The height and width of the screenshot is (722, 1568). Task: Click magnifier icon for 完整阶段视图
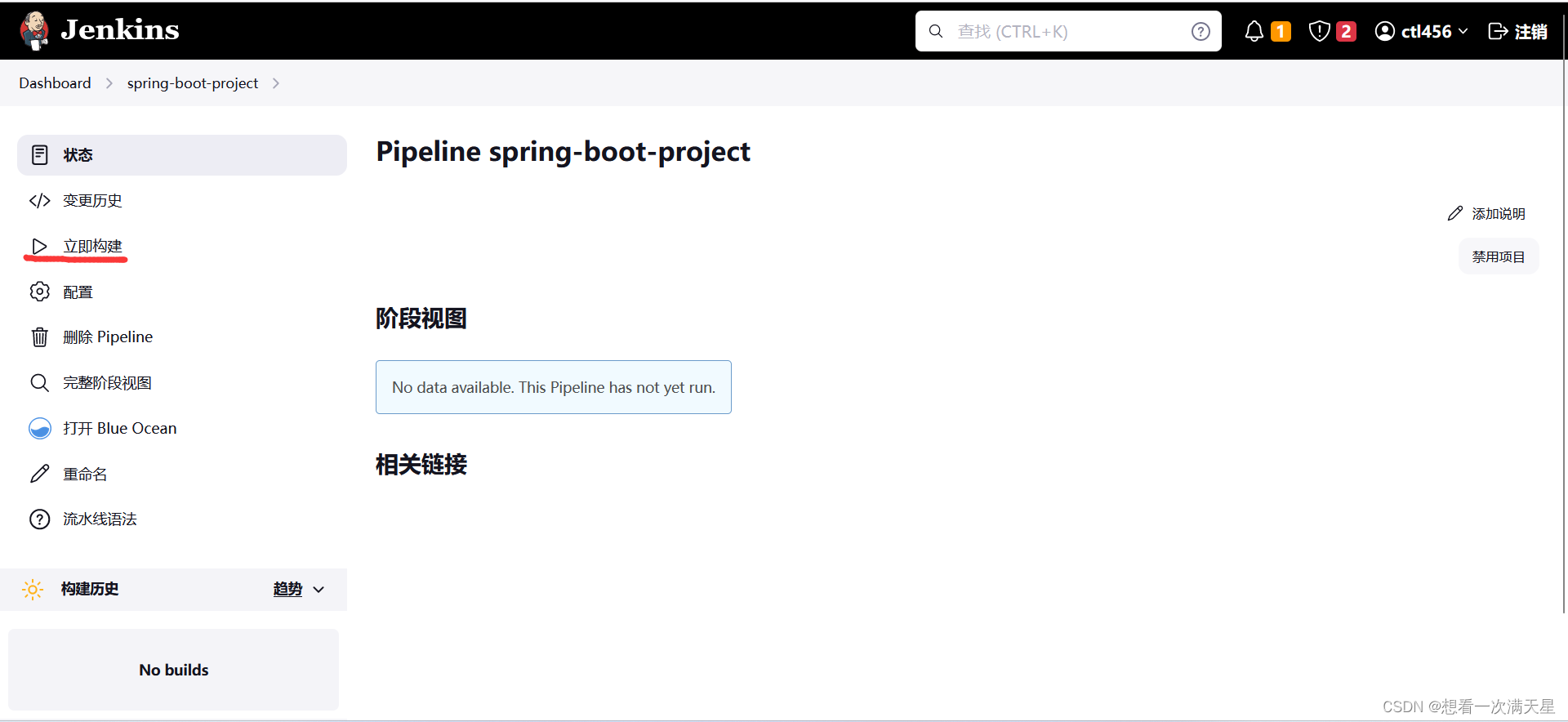[39, 382]
